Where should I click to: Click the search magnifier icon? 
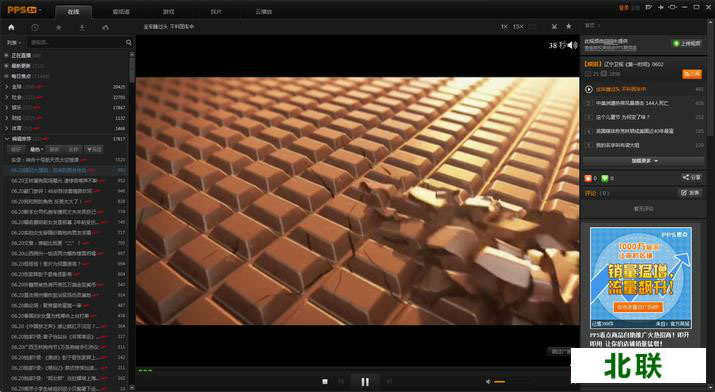point(129,42)
